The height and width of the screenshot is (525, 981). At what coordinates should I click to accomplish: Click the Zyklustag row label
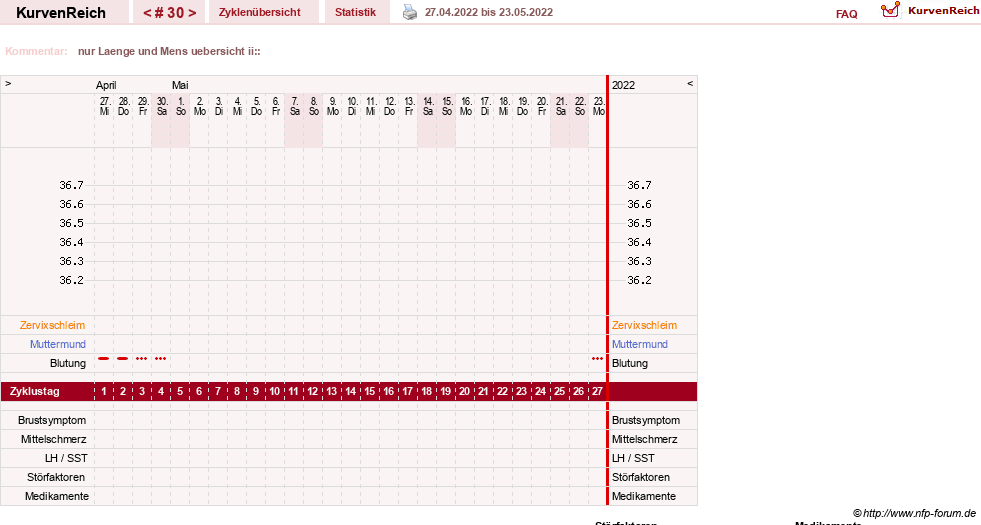[34, 392]
